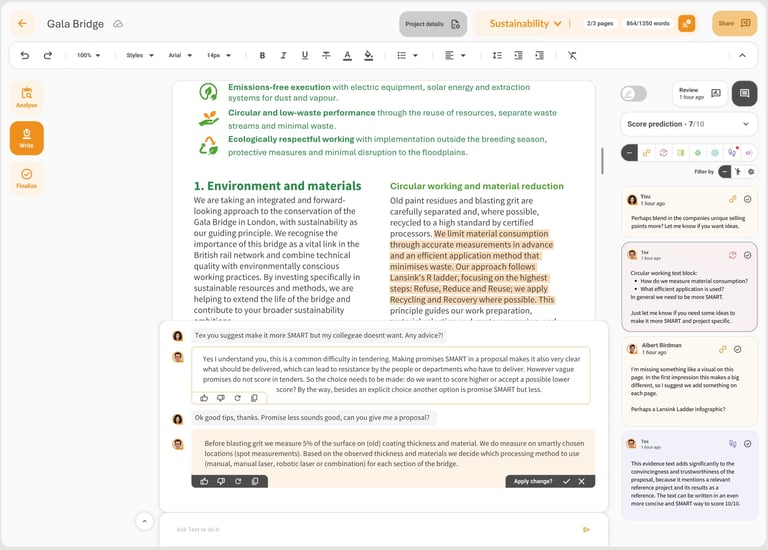Collapse the chat panel with the up chevron
This screenshot has width=768, height=550.
[x=144, y=521]
